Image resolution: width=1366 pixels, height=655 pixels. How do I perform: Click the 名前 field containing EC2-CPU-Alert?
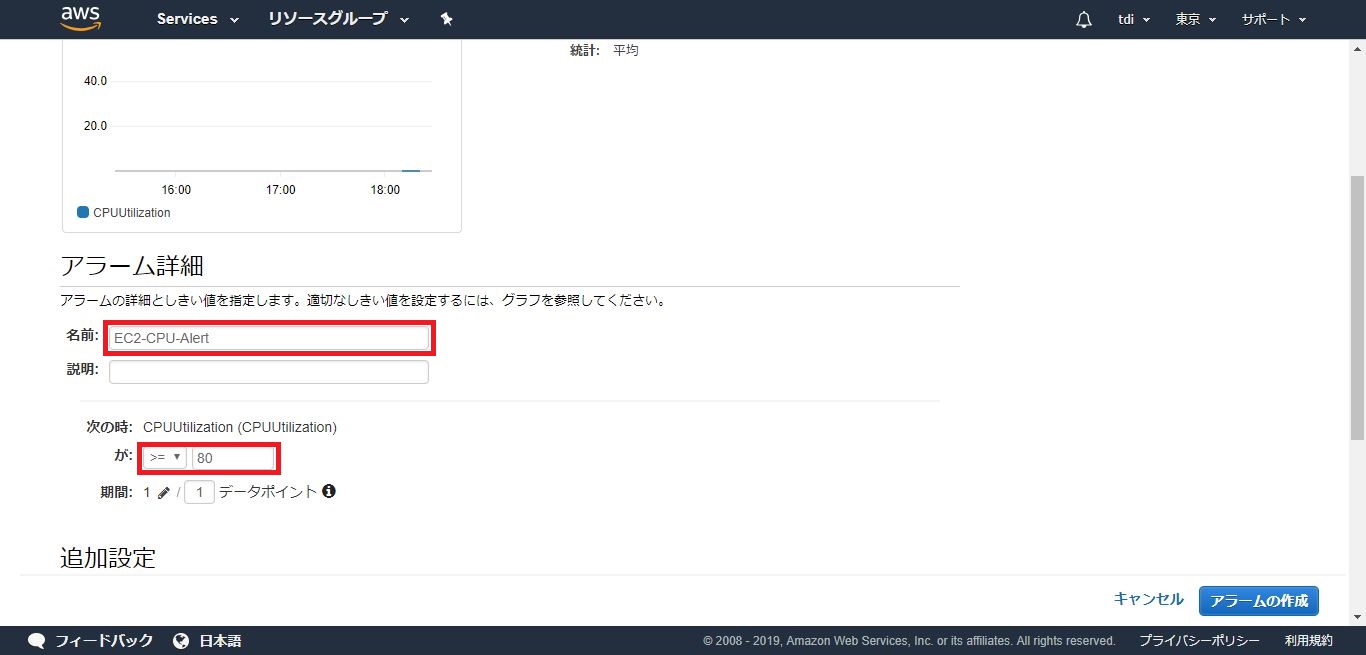tap(269, 338)
